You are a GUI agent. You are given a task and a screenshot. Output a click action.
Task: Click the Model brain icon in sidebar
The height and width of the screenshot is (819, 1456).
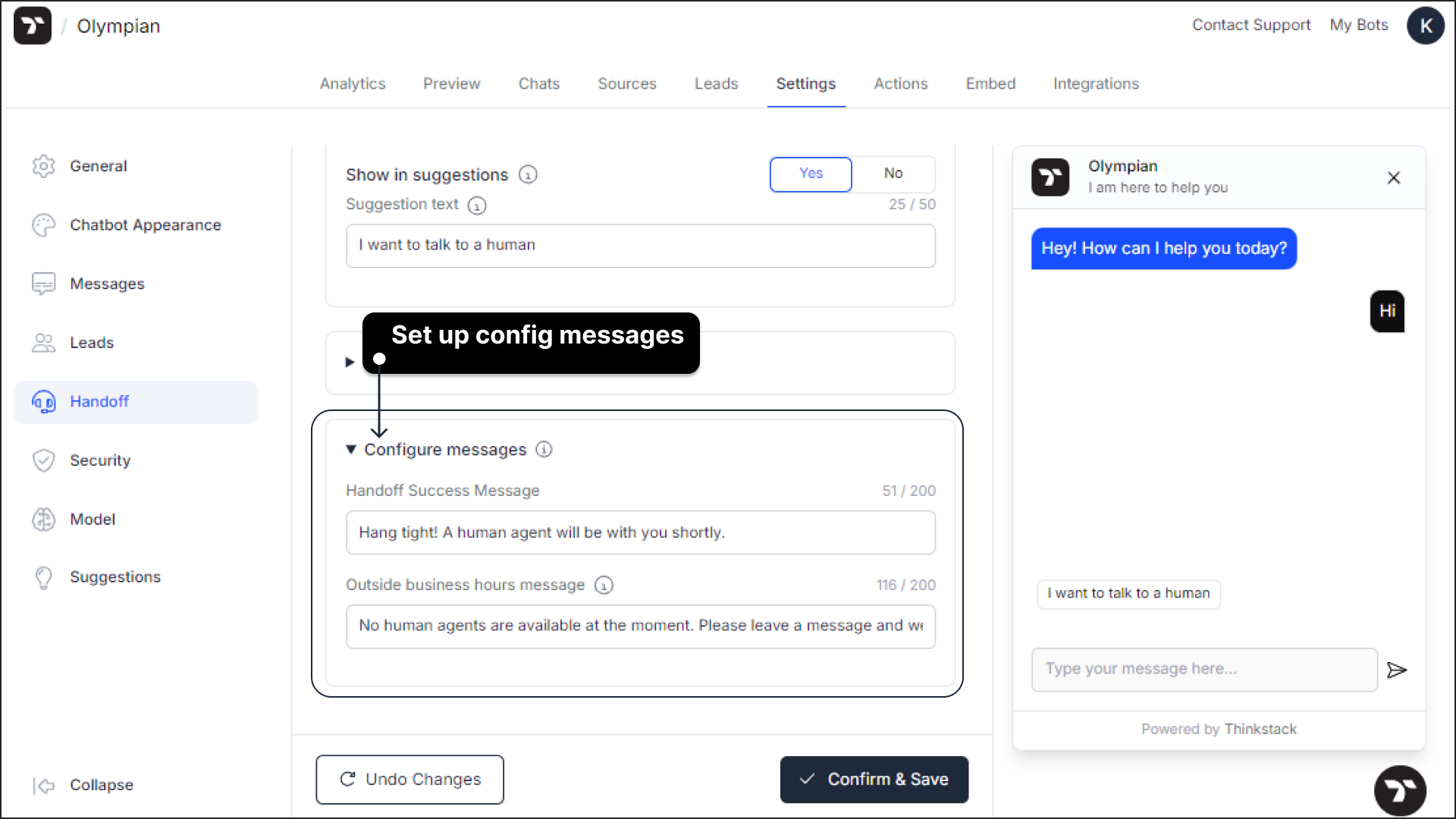(x=44, y=519)
